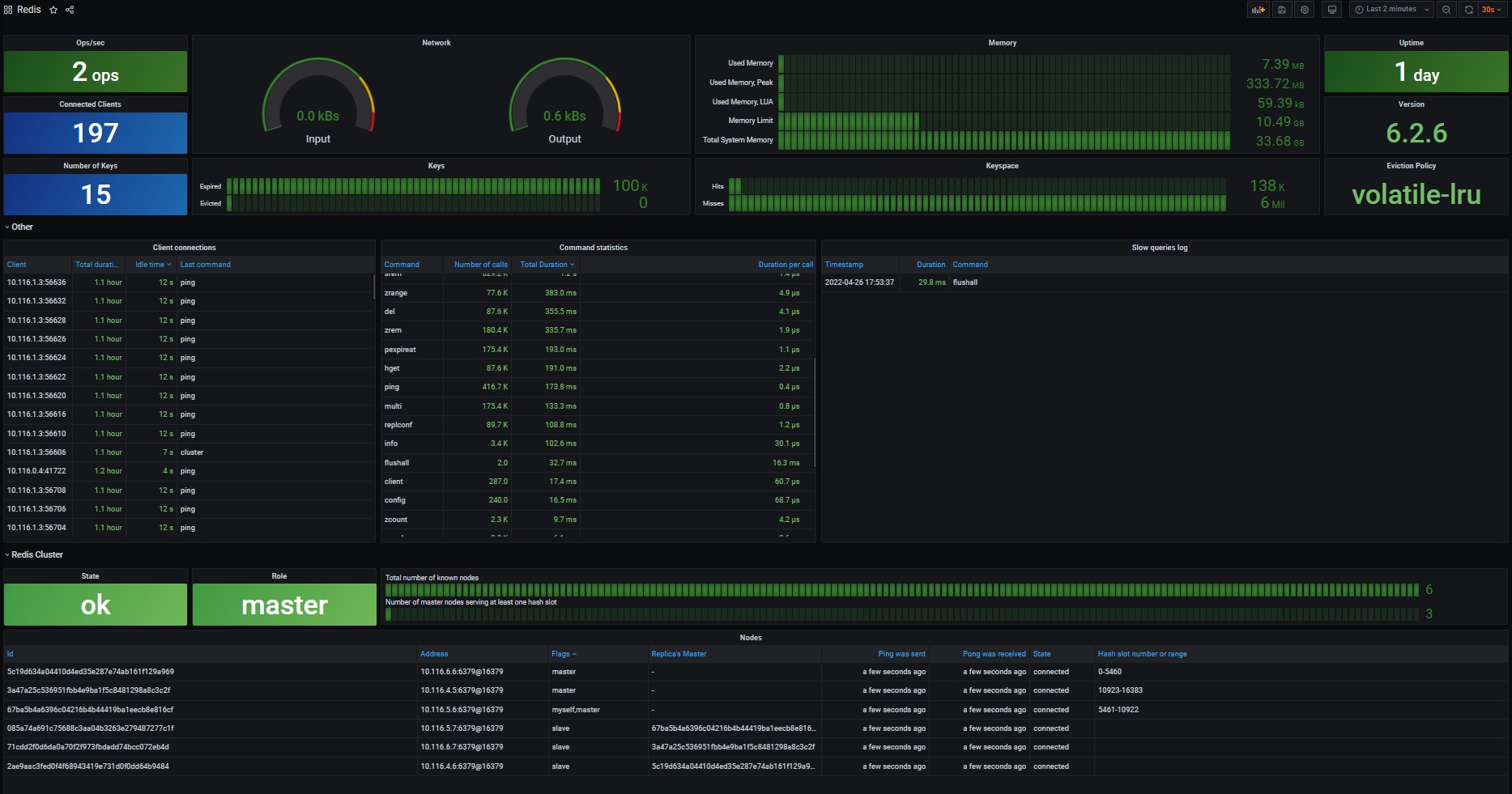Collapse the Redis Cluster row
Image resolution: width=1512 pixels, height=794 pixels.
click(x=36, y=555)
